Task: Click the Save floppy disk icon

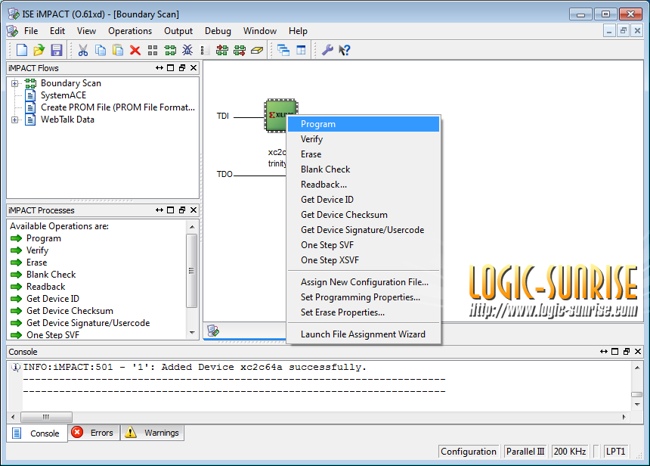Action: coord(56,50)
